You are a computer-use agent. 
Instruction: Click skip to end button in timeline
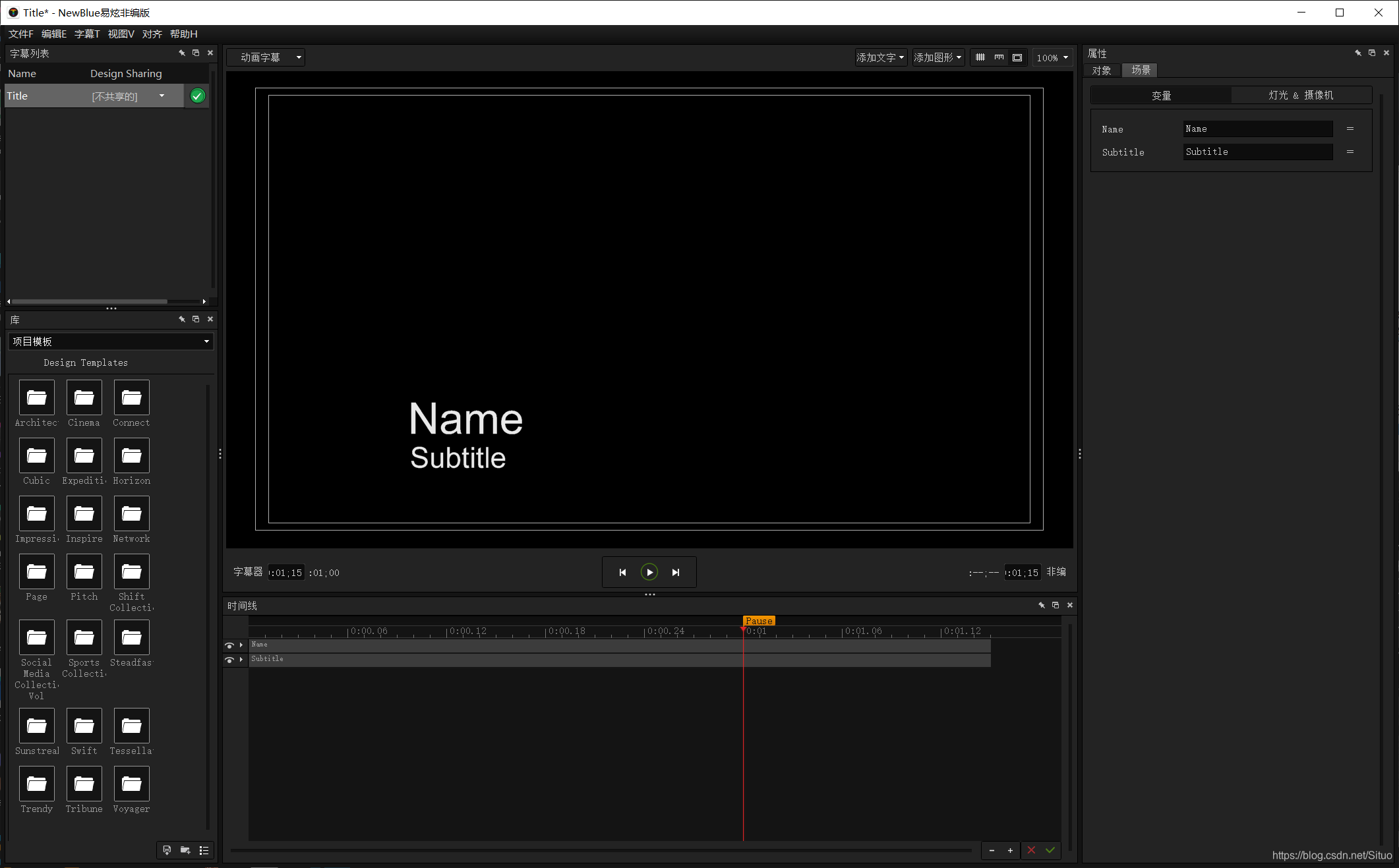[x=676, y=572]
